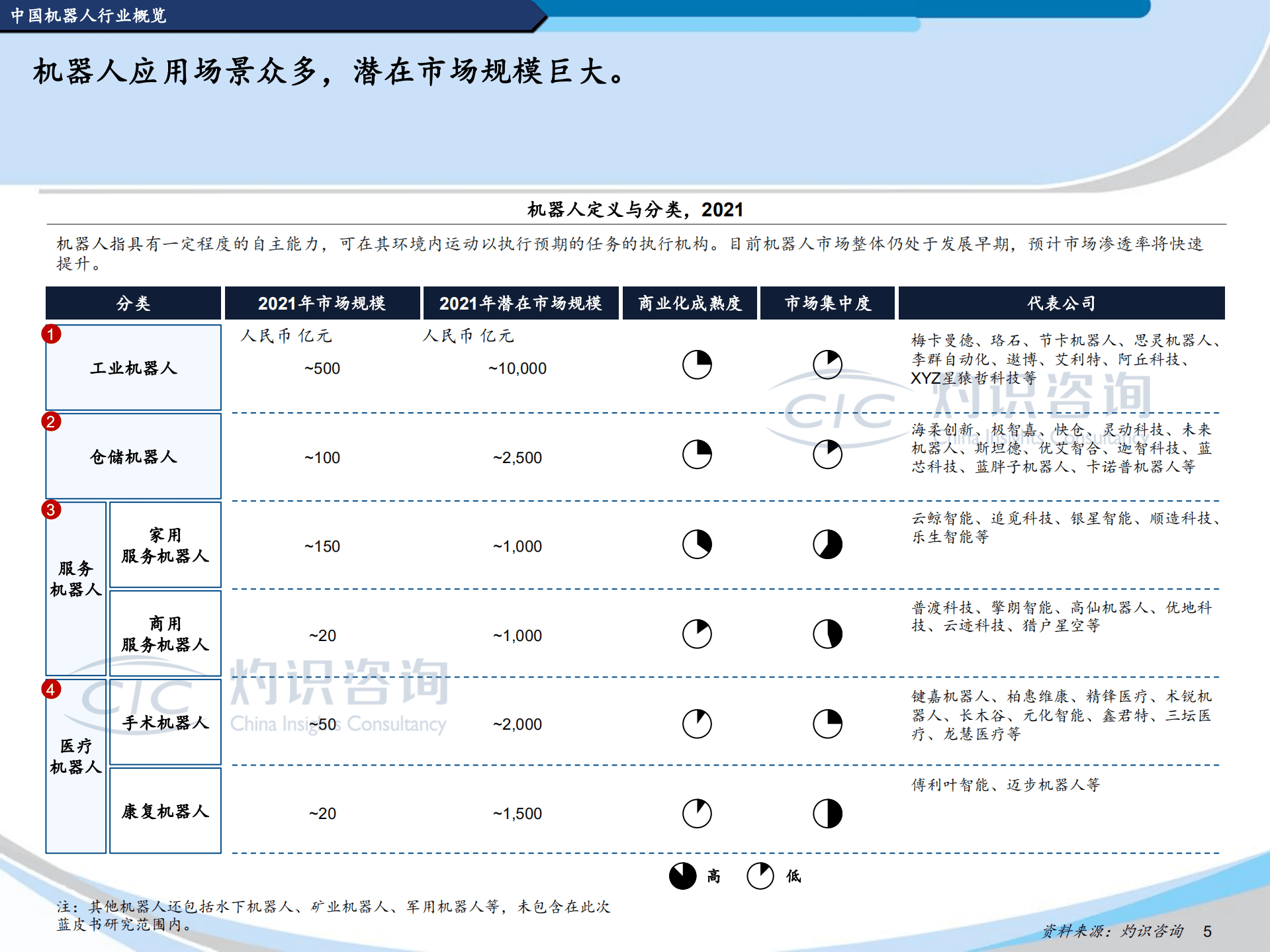Screen dimensions: 1270x952
Task: Expand the 服务机器人 category box
Action: 75,589
